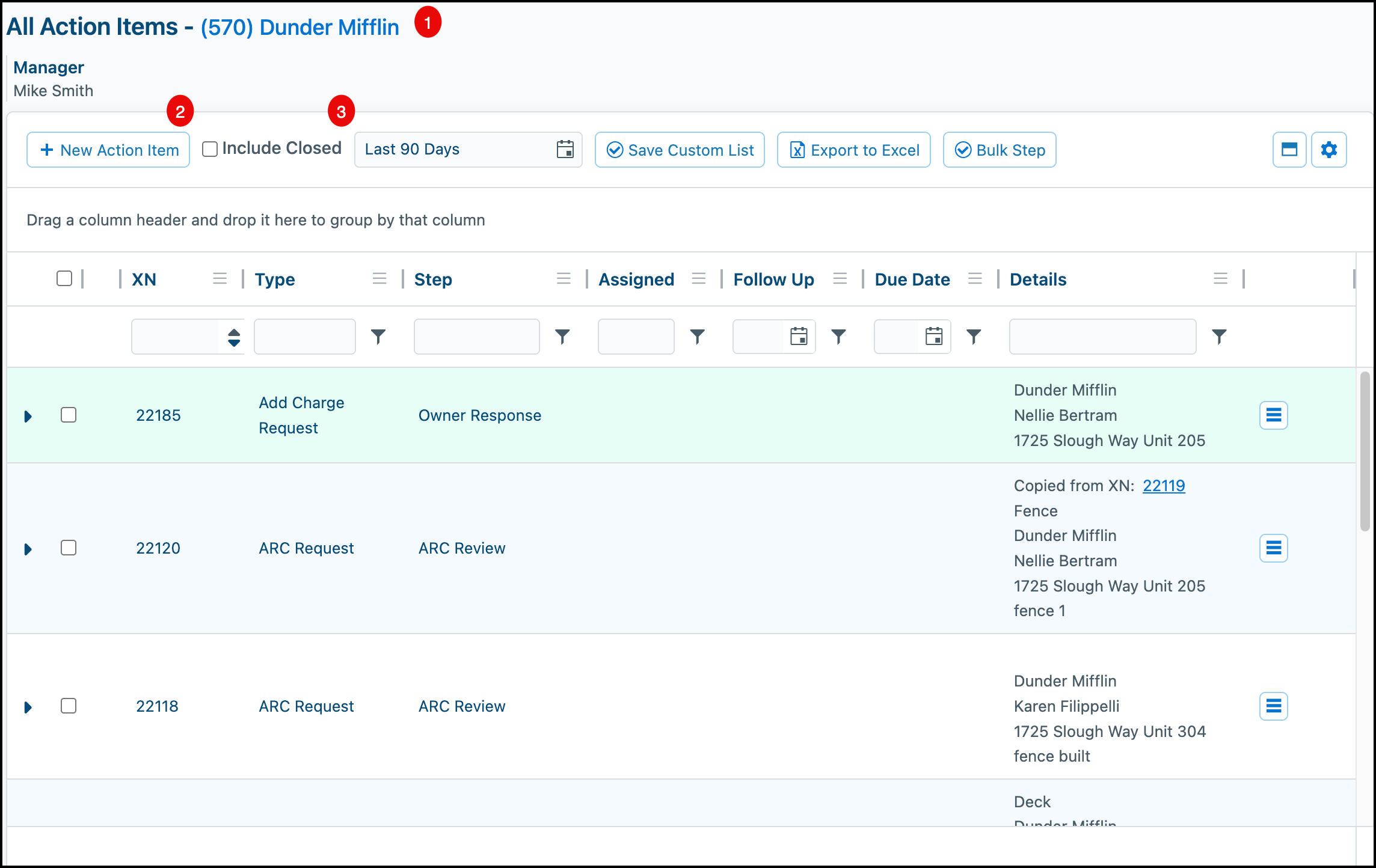The height and width of the screenshot is (868, 1376).
Task: Open the Step filter funnel icon
Action: (x=562, y=337)
